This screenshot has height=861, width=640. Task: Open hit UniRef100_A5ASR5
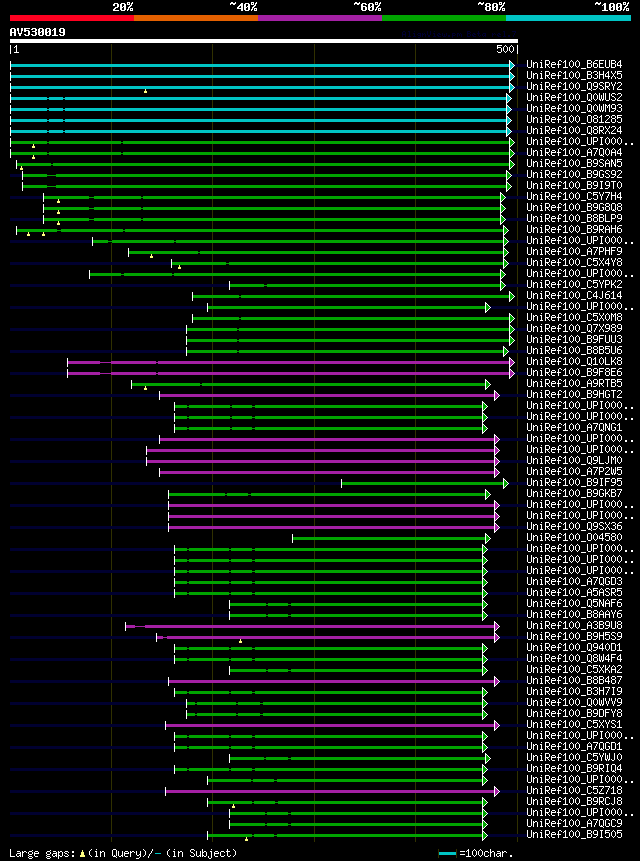pos(574,592)
